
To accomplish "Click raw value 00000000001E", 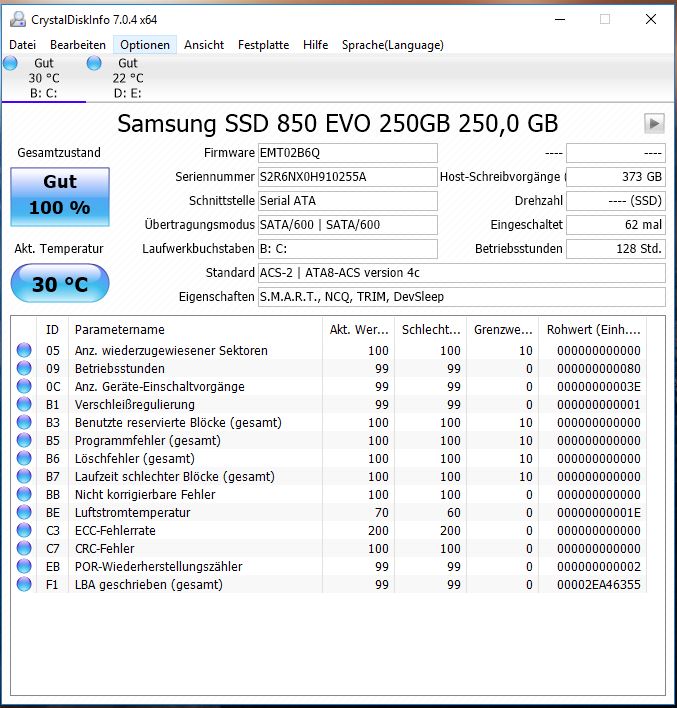I will tap(598, 512).
